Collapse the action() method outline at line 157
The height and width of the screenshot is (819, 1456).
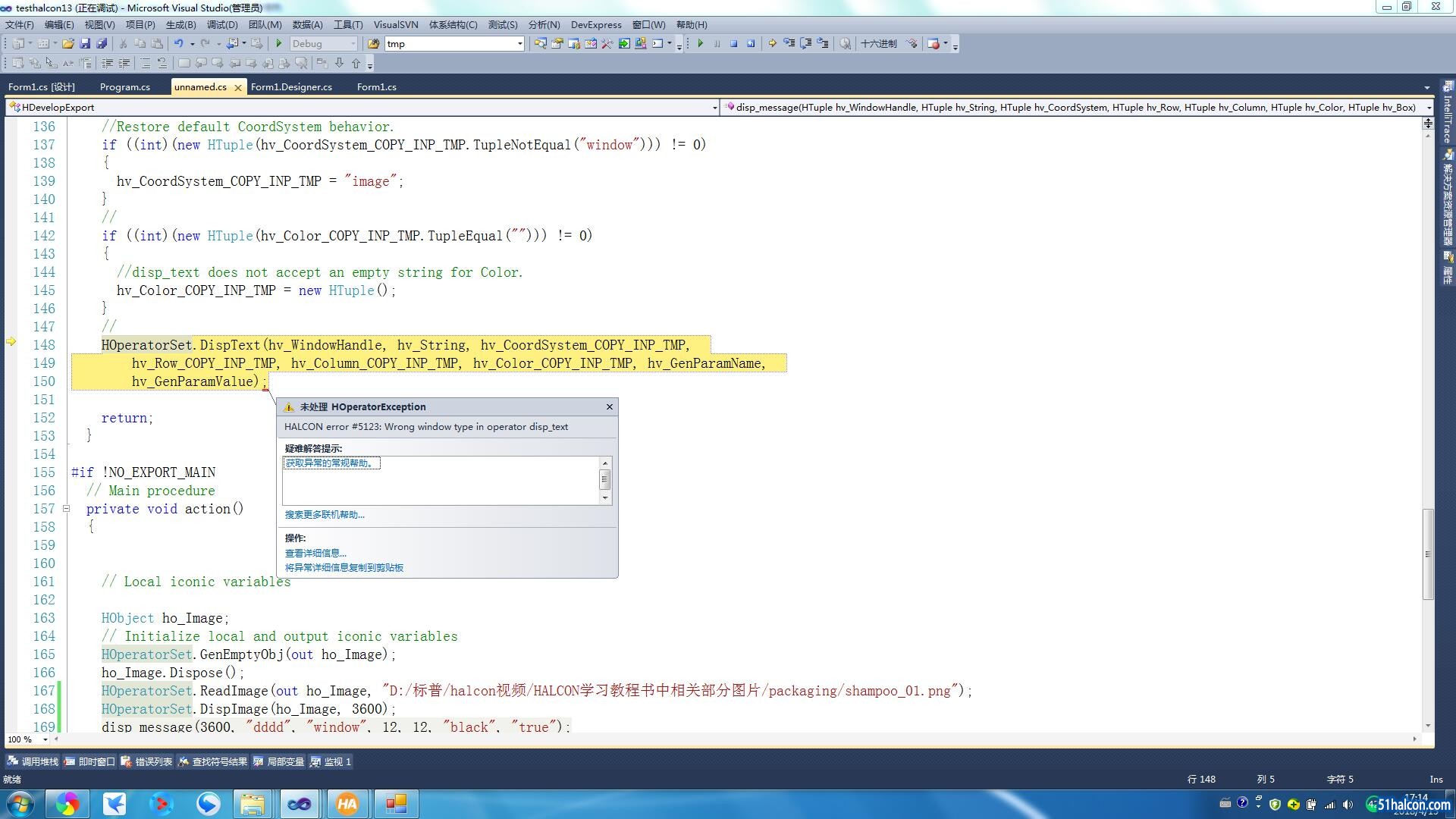66,509
